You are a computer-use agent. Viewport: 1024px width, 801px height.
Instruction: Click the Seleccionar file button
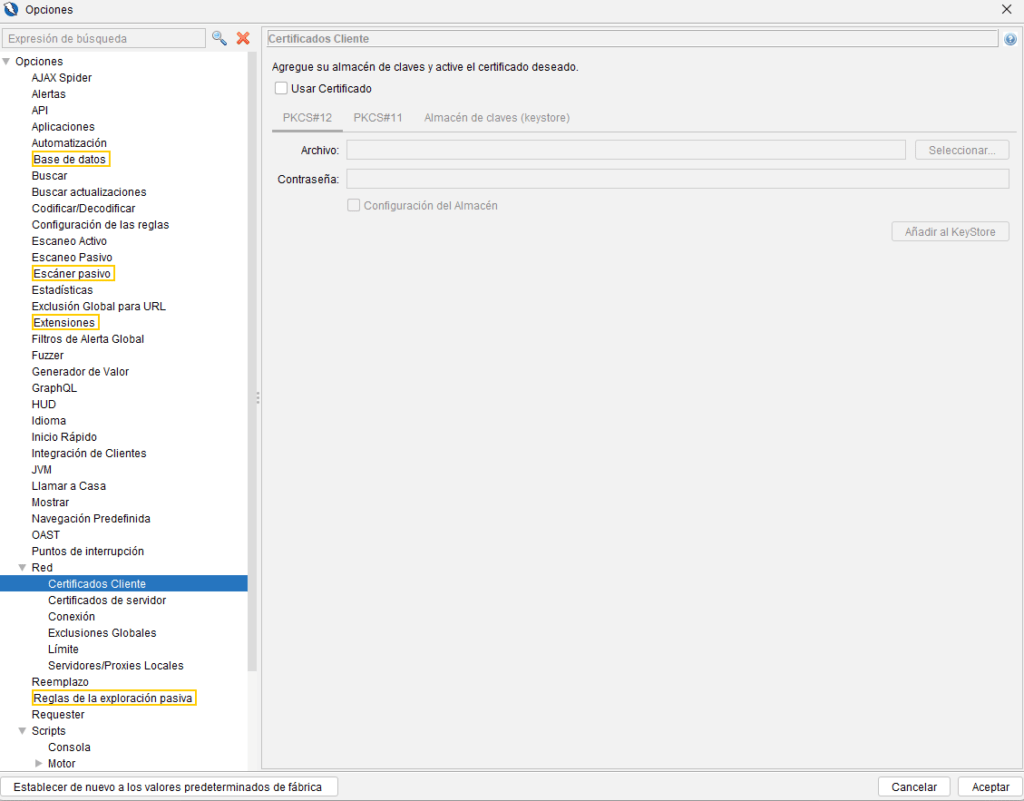pyautogui.click(x=961, y=150)
